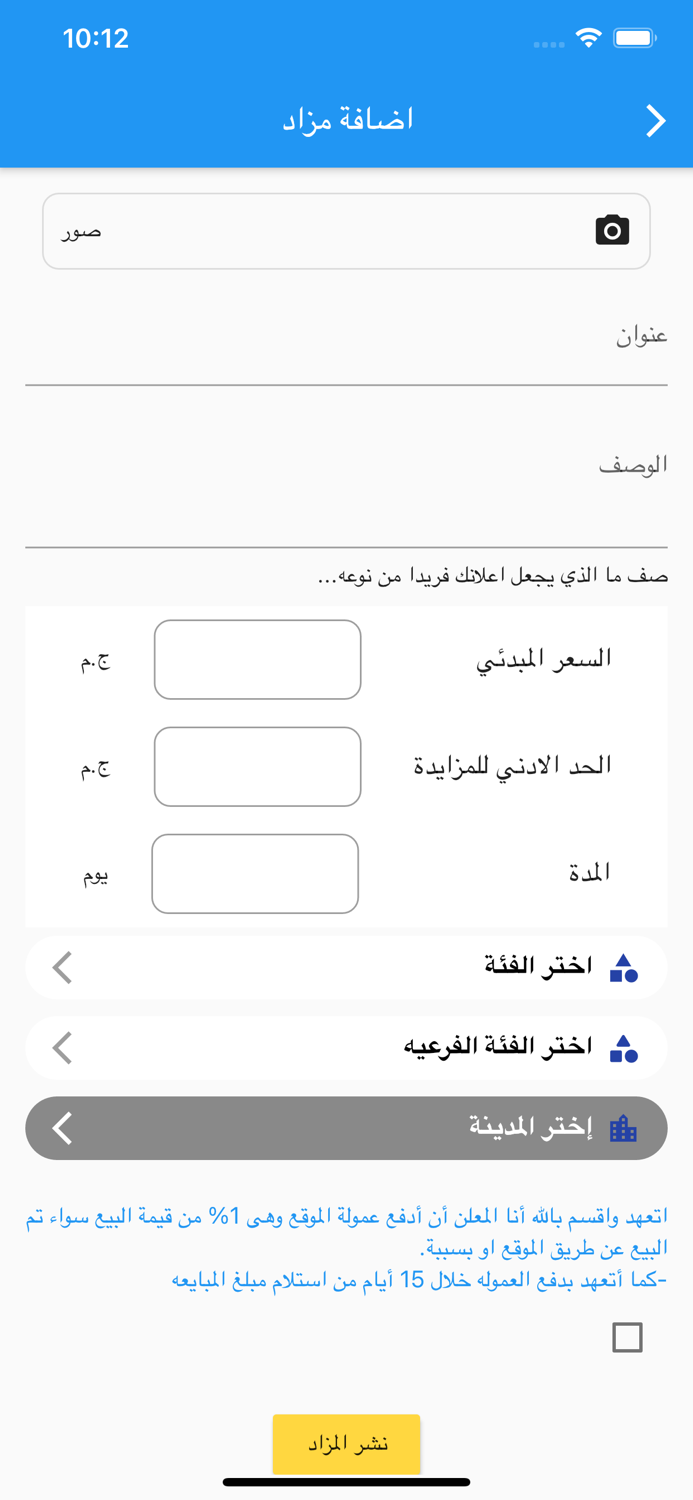The image size is (693, 1500).
Task: Tap the home indicator bar at bottom
Action: 346,1478
